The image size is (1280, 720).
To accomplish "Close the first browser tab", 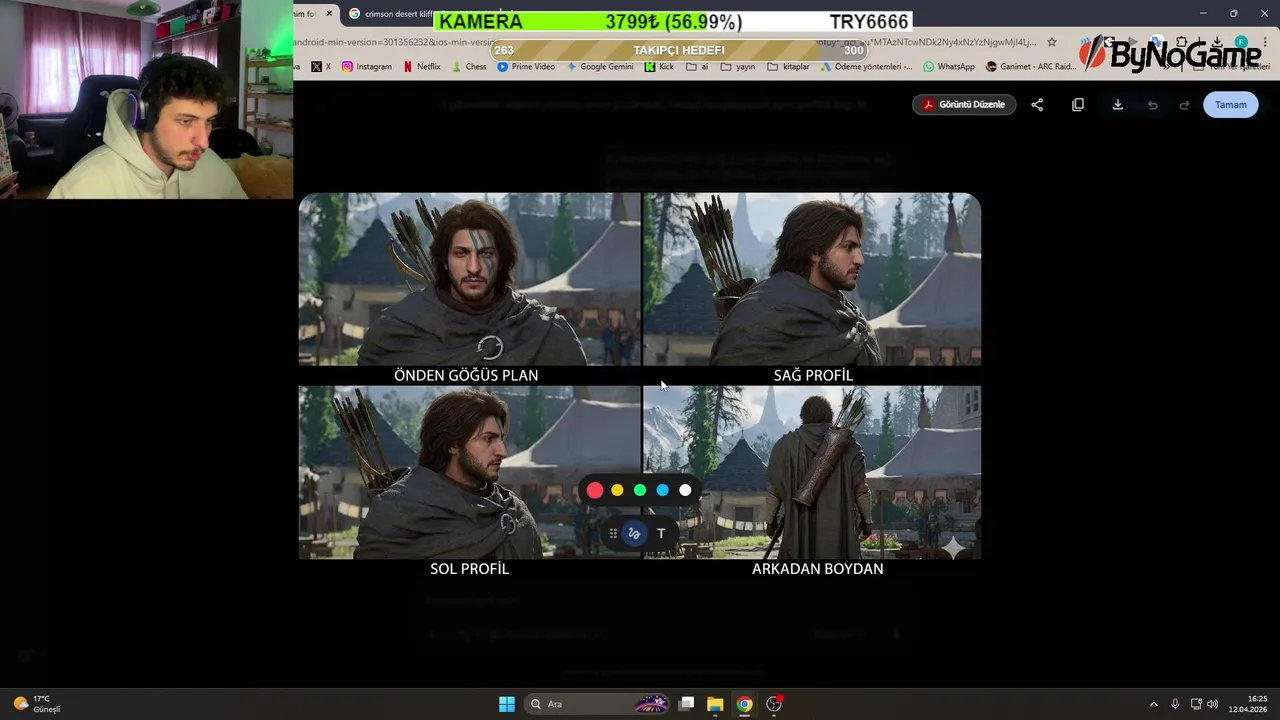I will 329,14.
